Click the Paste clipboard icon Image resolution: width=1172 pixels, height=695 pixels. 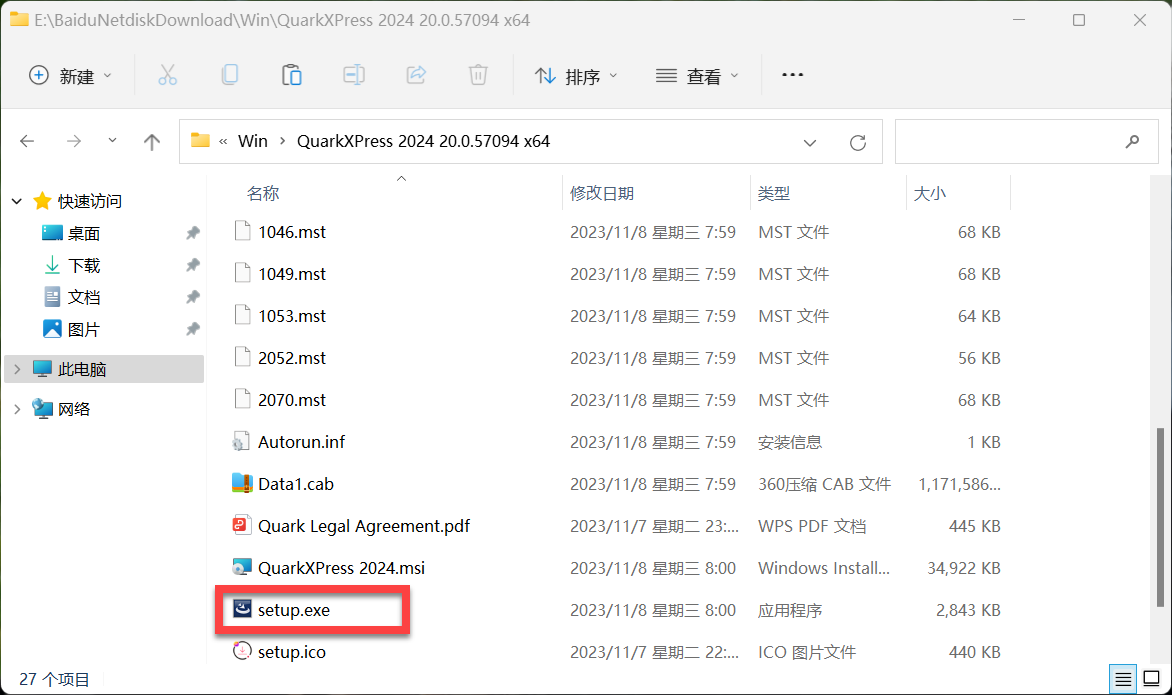pos(292,75)
